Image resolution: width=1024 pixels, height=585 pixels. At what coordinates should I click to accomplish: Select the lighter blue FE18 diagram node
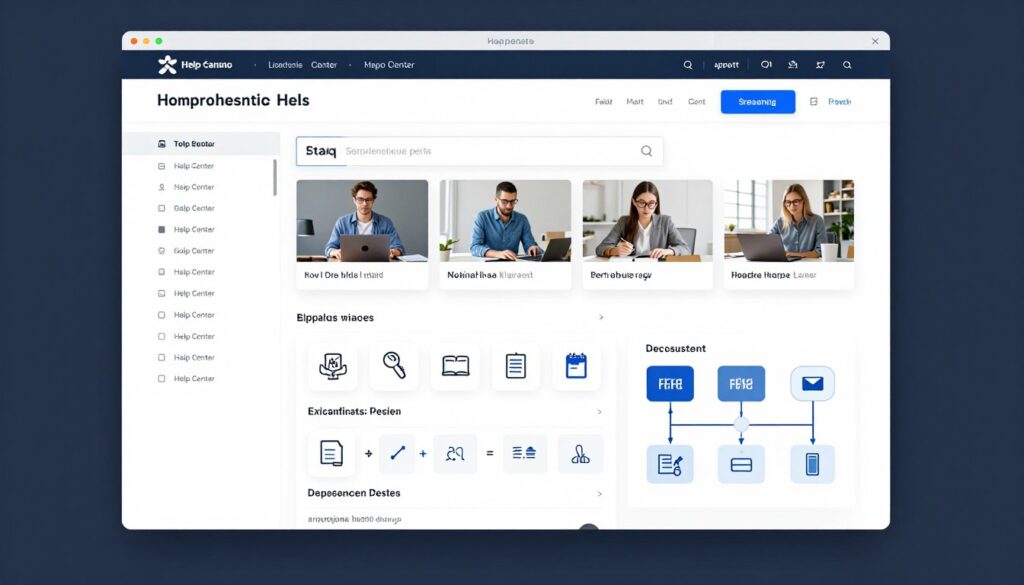coord(741,383)
